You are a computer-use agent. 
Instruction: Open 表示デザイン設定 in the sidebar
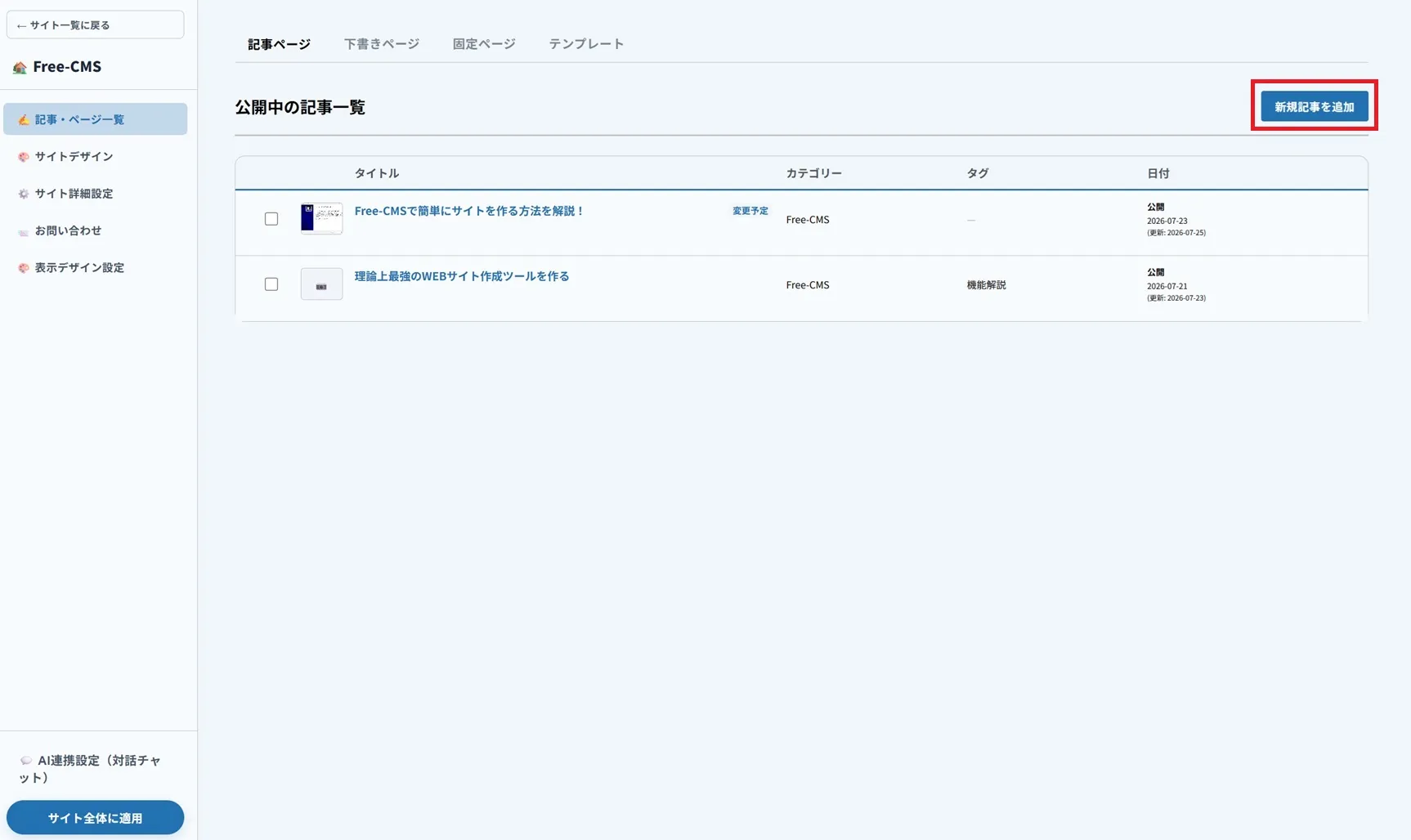[x=96, y=267]
